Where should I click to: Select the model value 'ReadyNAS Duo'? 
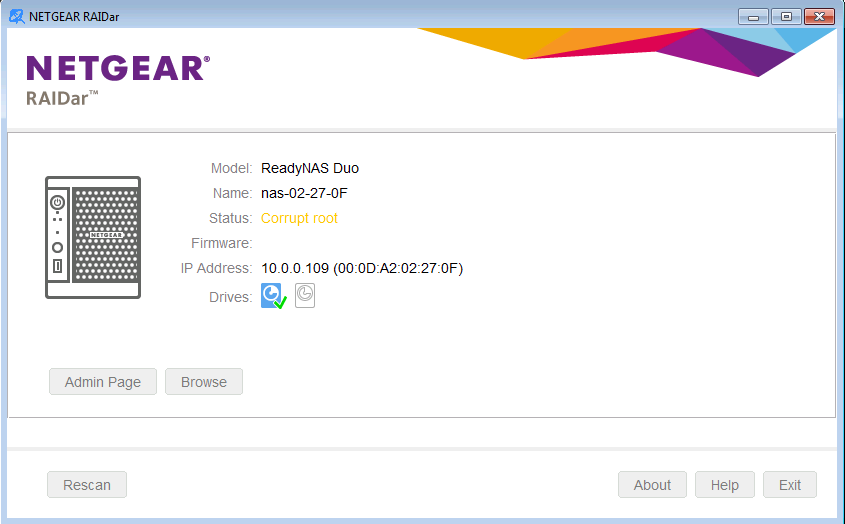tap(310, 168)
